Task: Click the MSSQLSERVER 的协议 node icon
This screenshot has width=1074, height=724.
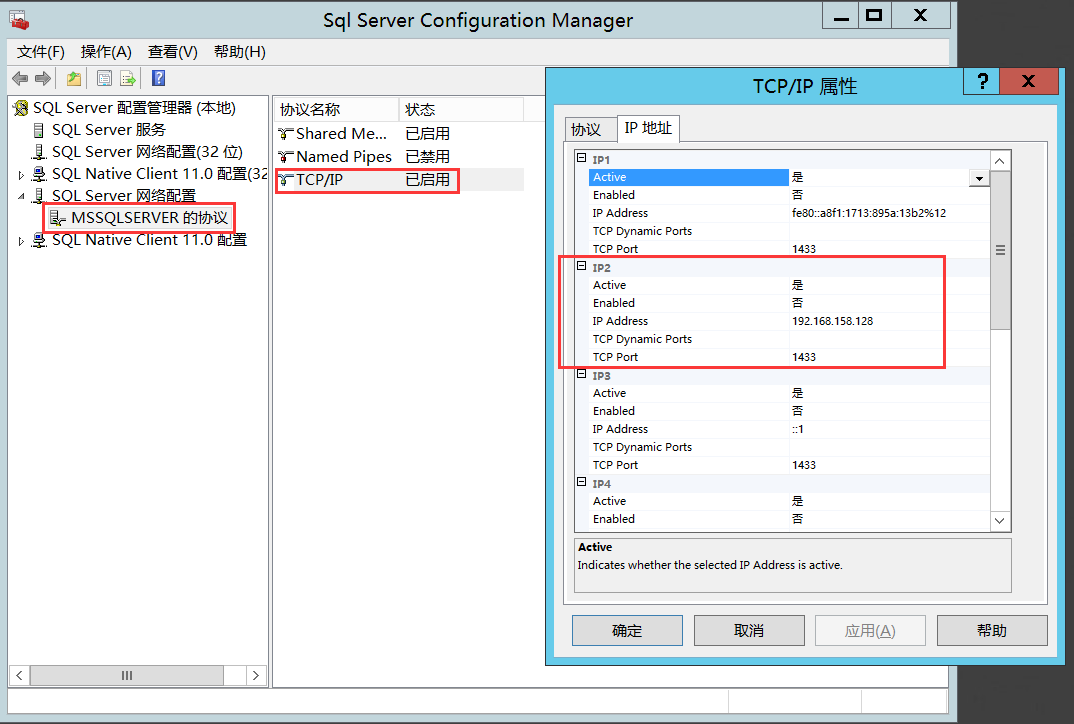Action: [x=58, y=218]
